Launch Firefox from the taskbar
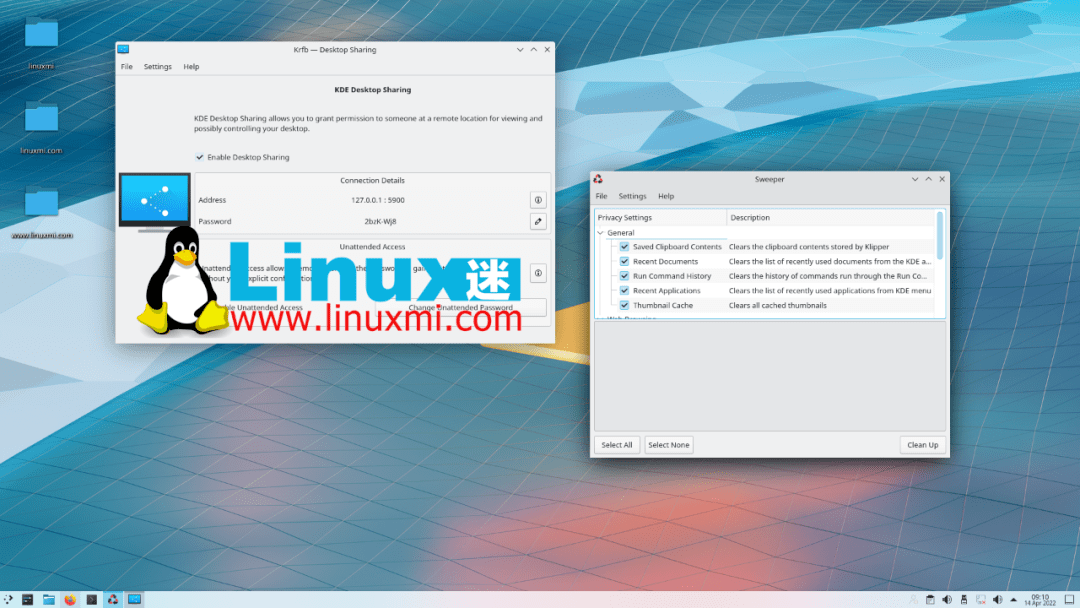 click(69, 600)
